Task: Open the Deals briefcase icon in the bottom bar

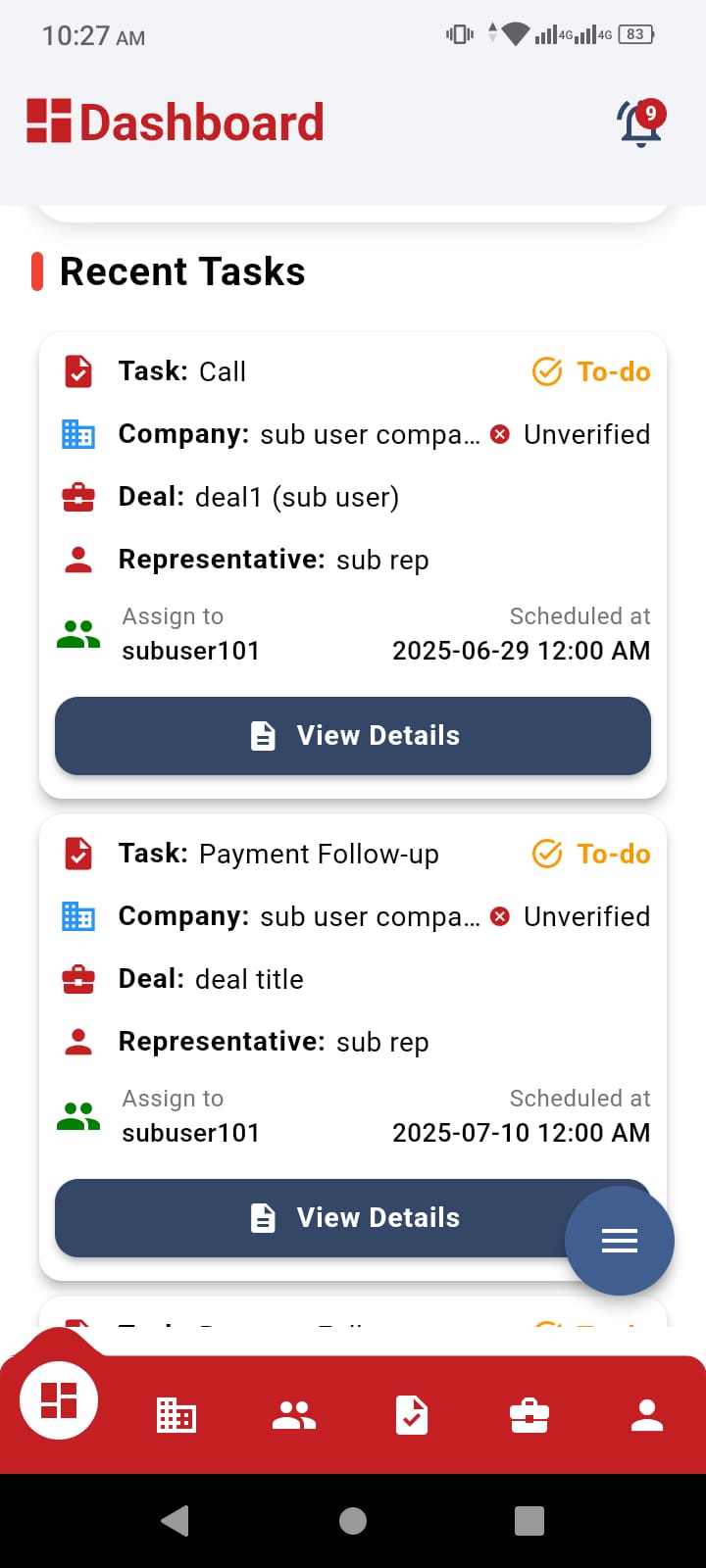Action: 529,1414
